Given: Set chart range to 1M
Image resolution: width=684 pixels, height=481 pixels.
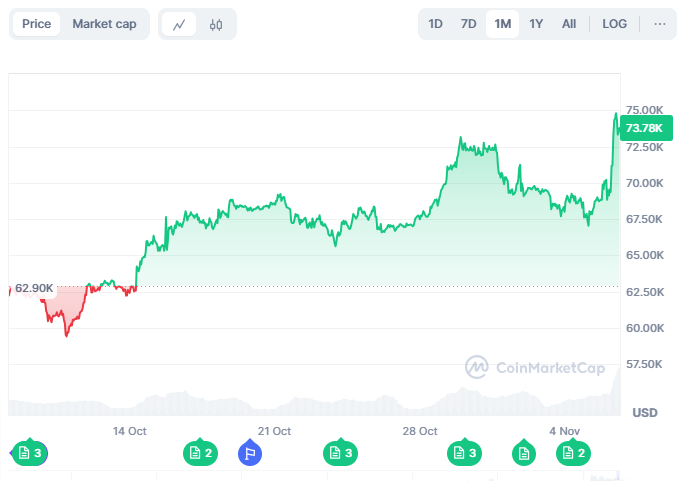Looking at the screenshot, I should pyautogui.click(x=503, y=24).
